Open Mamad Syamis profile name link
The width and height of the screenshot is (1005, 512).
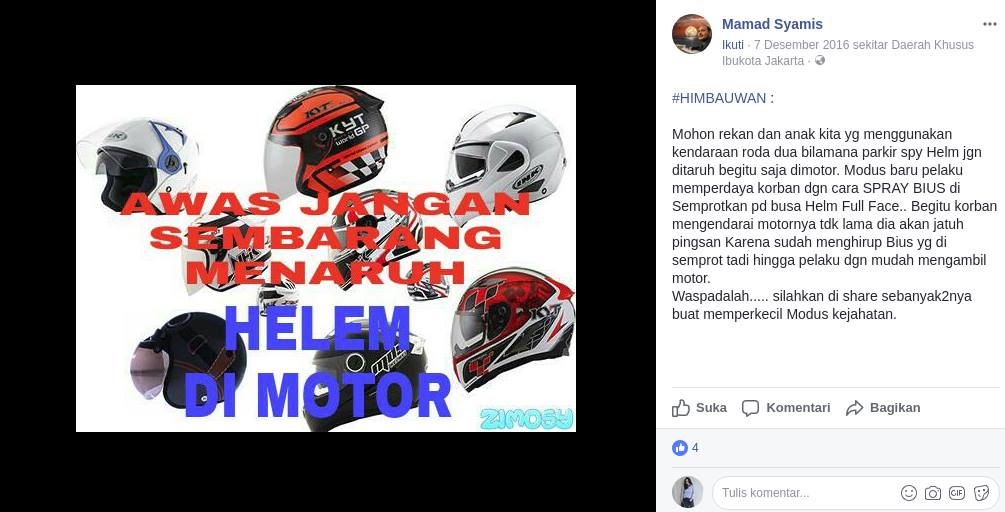coord(772,24)
